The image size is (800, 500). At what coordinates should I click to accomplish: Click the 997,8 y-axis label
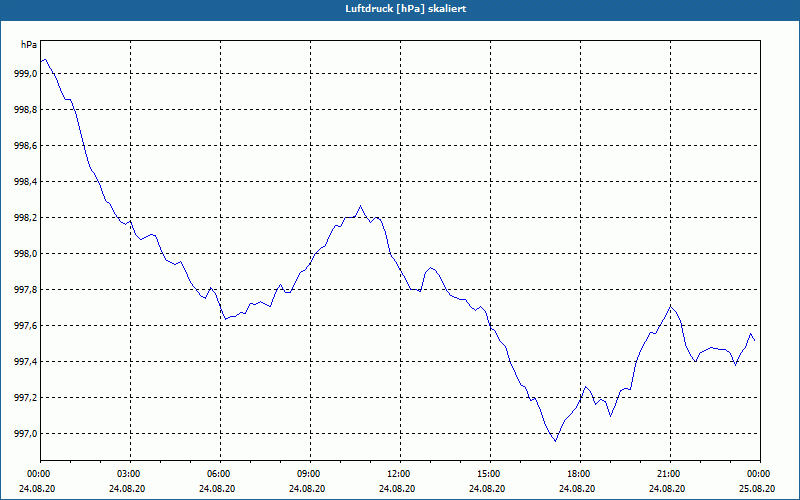tap(26, 290)
